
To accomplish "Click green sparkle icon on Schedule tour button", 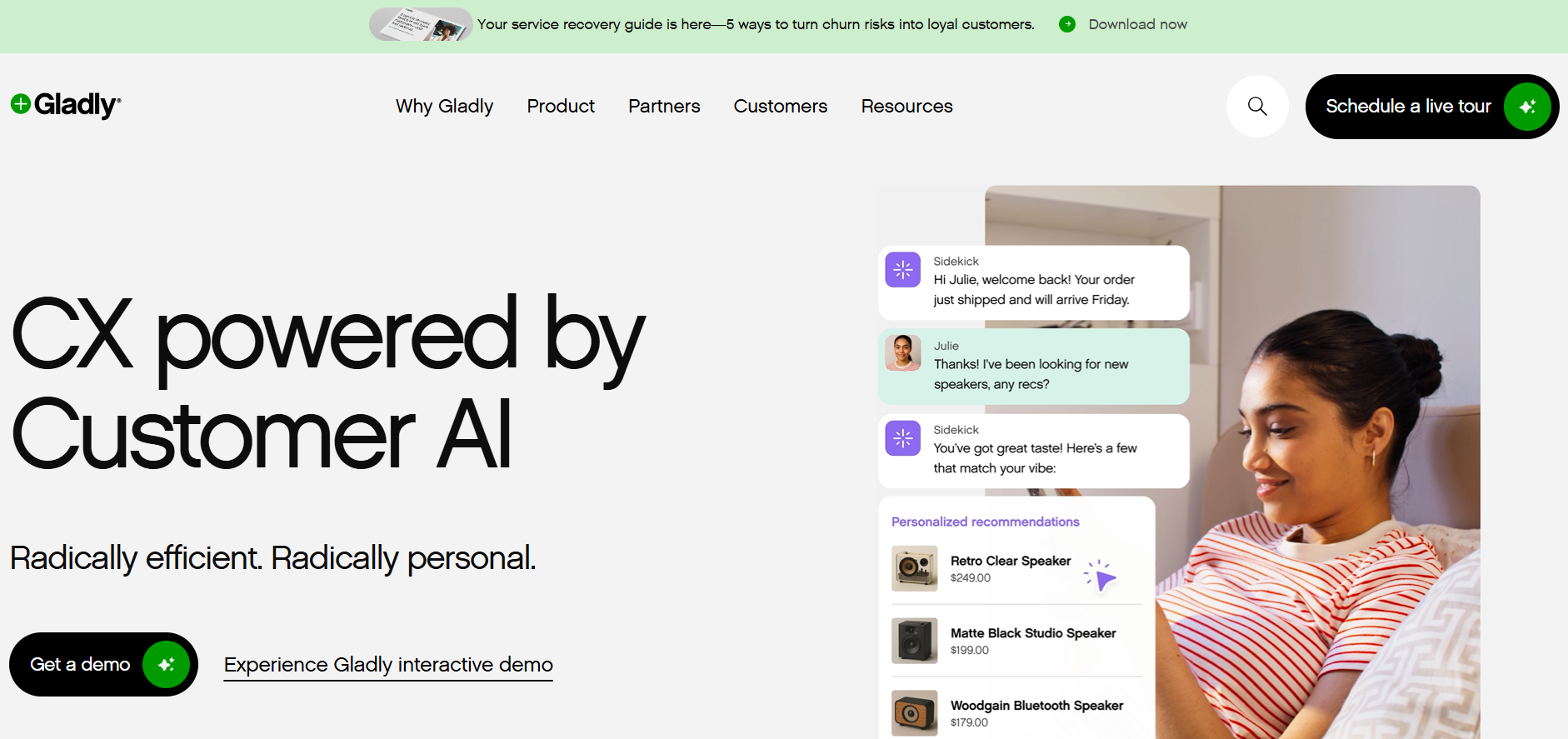I will (x=1526, y=107).
